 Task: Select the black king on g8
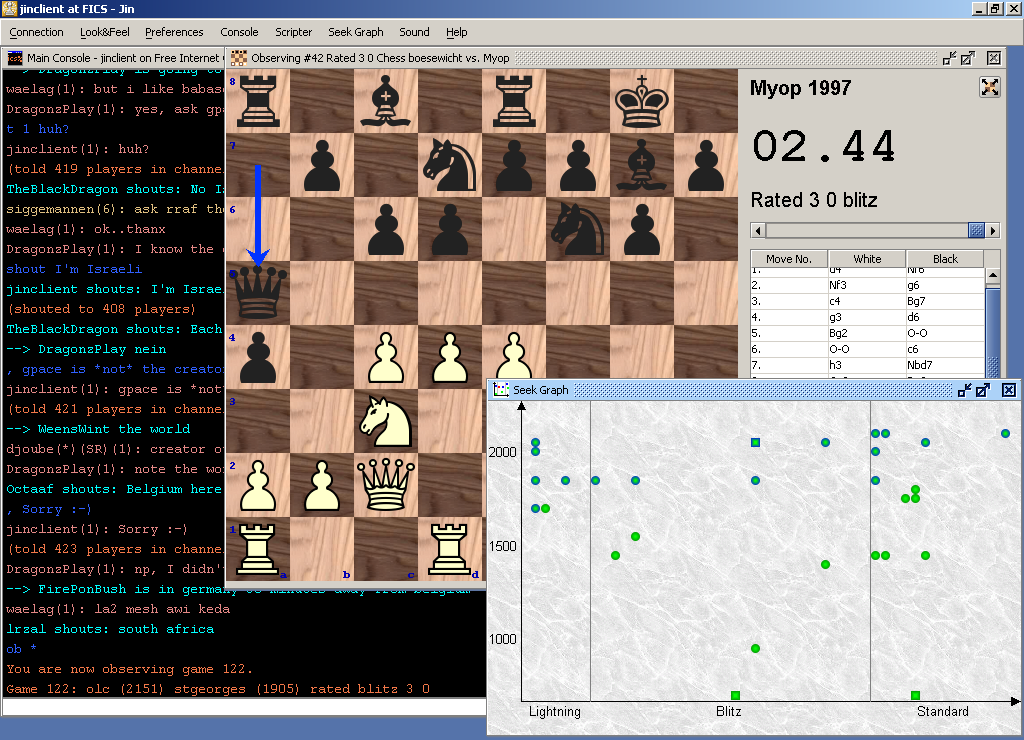coord(641,101)
